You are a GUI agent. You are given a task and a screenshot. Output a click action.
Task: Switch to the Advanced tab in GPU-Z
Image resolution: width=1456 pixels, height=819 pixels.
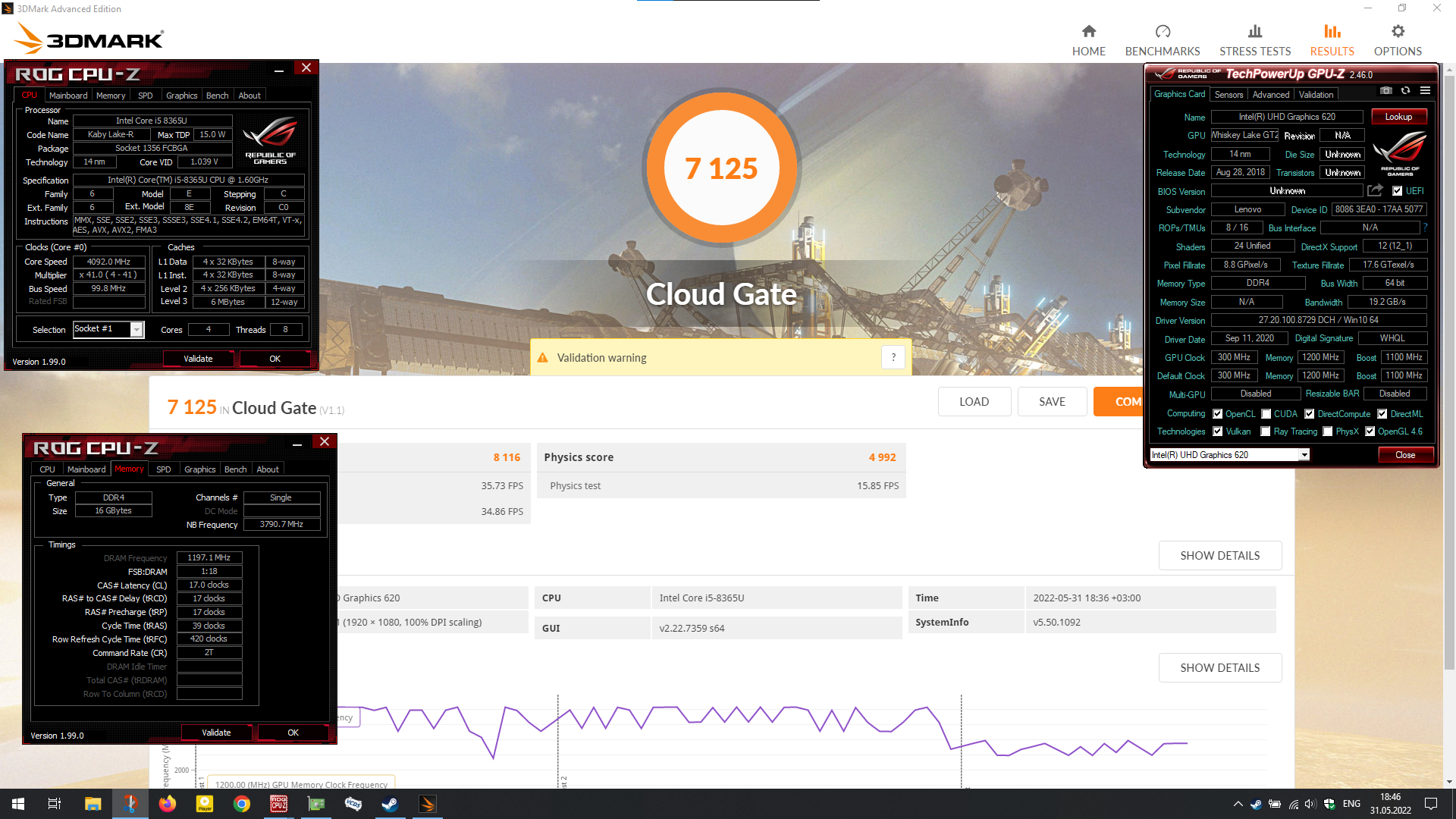1270,95
